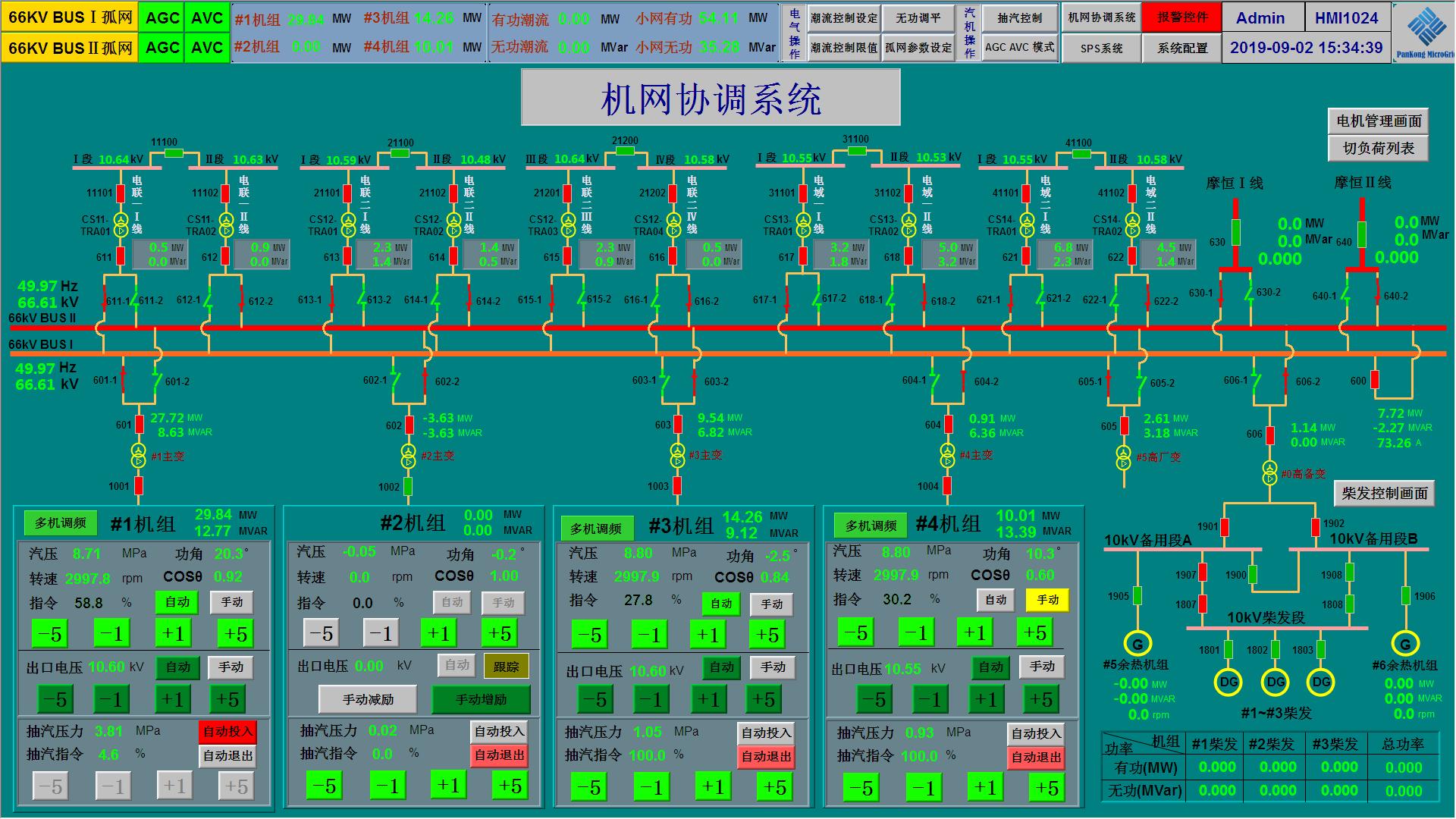Click #1主变 transformer symbol

click(x=138, y=455)
